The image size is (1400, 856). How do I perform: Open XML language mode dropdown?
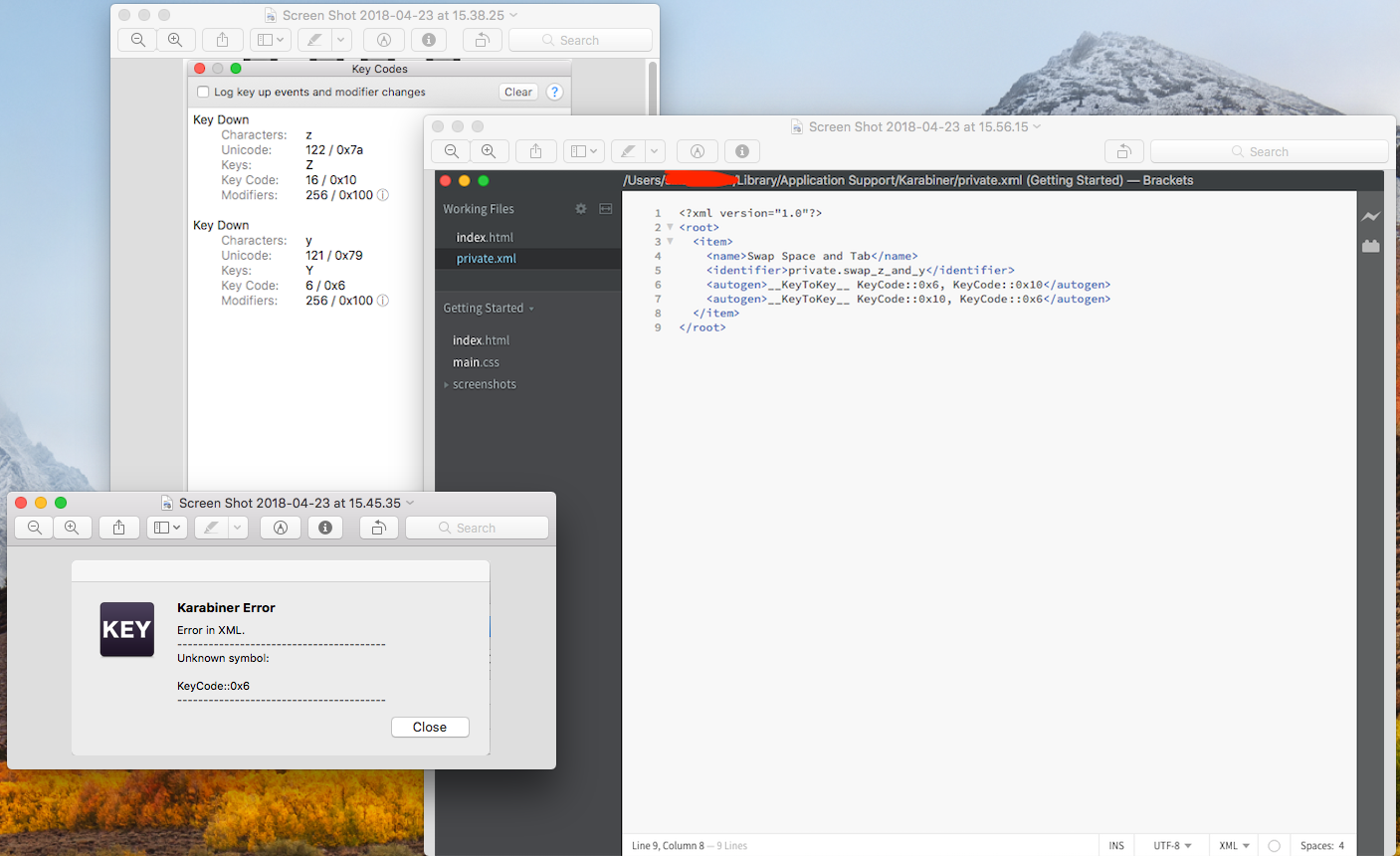pyautogui.click(x=1234, y=845)
